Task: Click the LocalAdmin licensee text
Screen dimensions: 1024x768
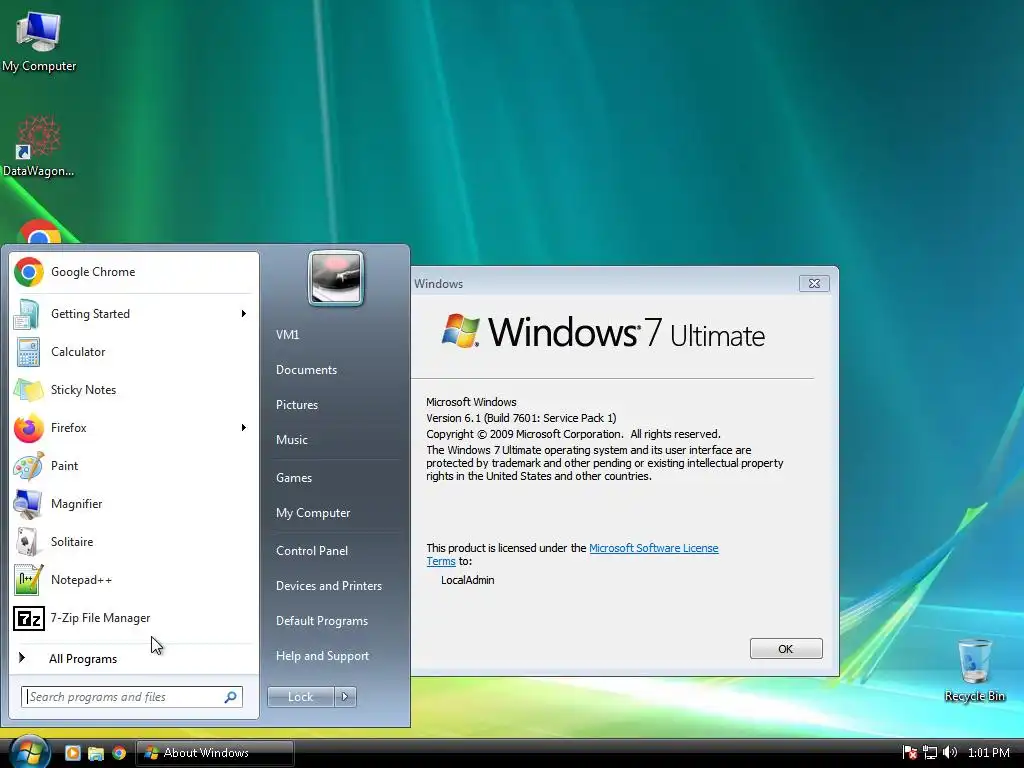Action: pyautogui.click(x=468, y=580)
